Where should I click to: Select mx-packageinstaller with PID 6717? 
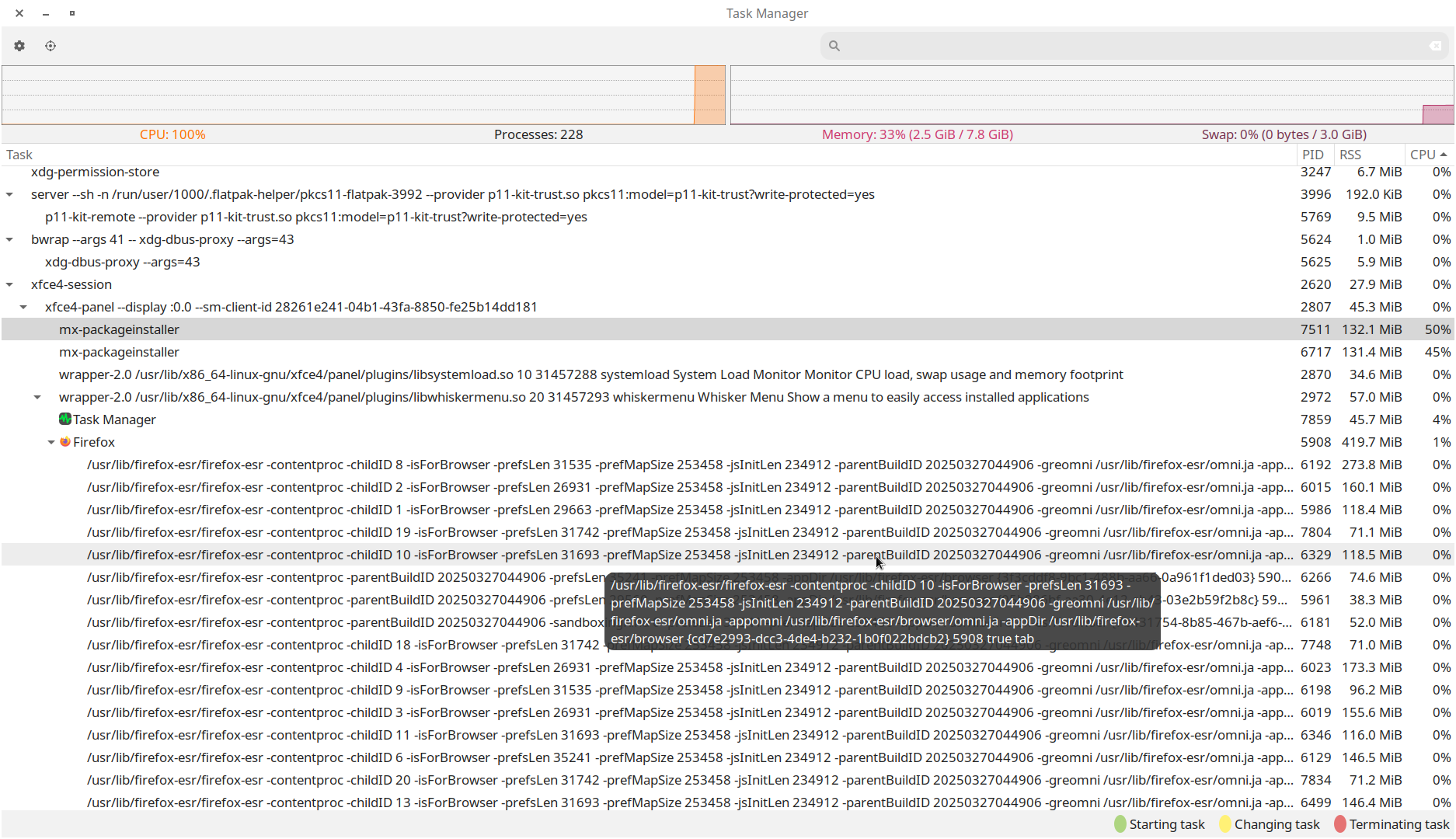point(727,352)
